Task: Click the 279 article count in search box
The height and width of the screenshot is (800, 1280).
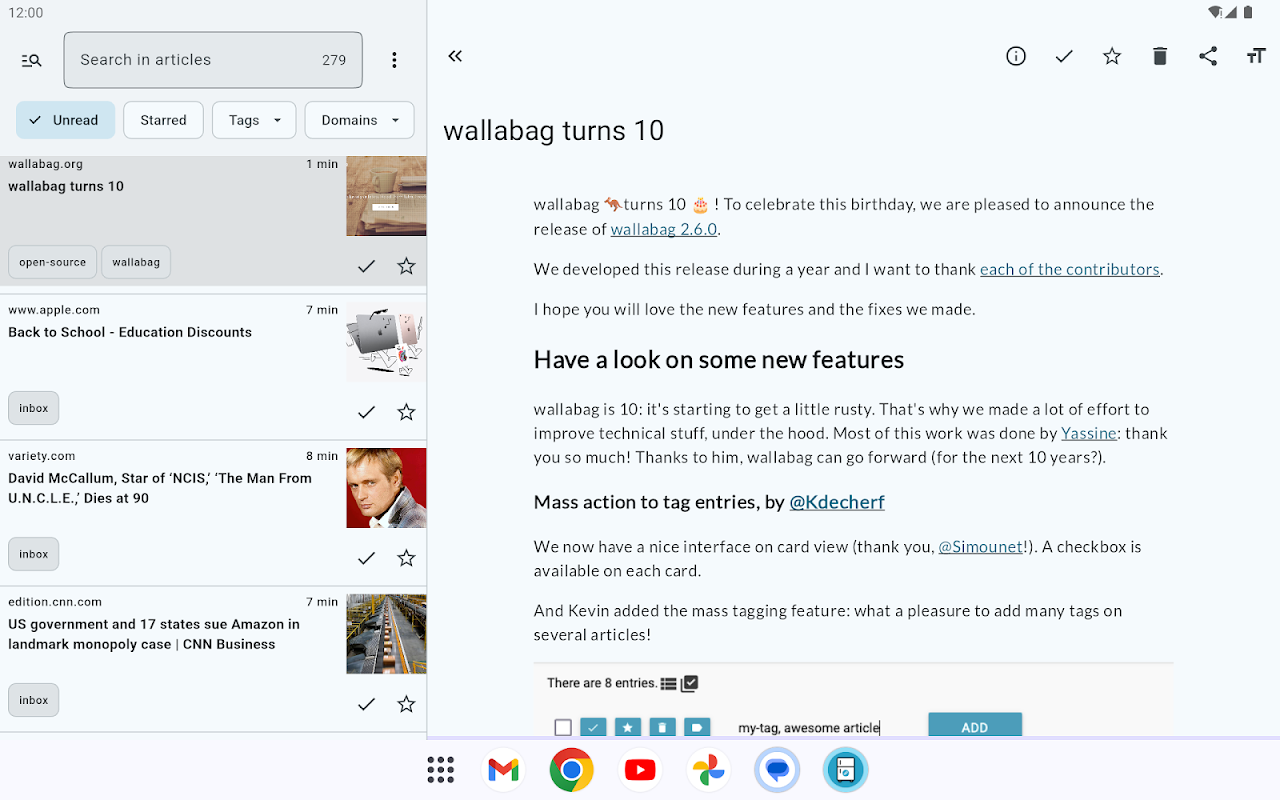Action: pyautogui.click(x=334, y=60)
